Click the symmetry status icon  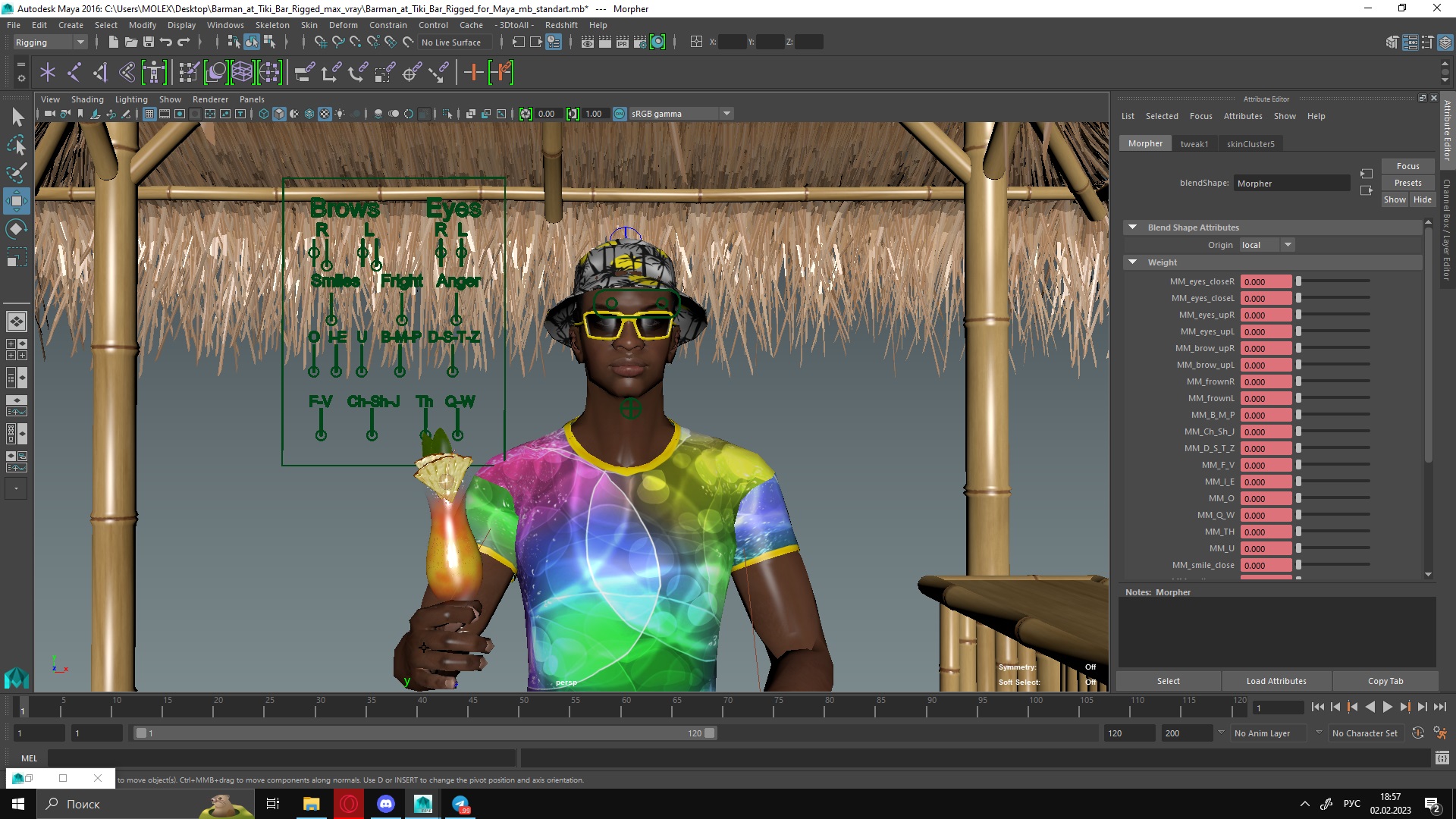click(x=1090, y=667)
